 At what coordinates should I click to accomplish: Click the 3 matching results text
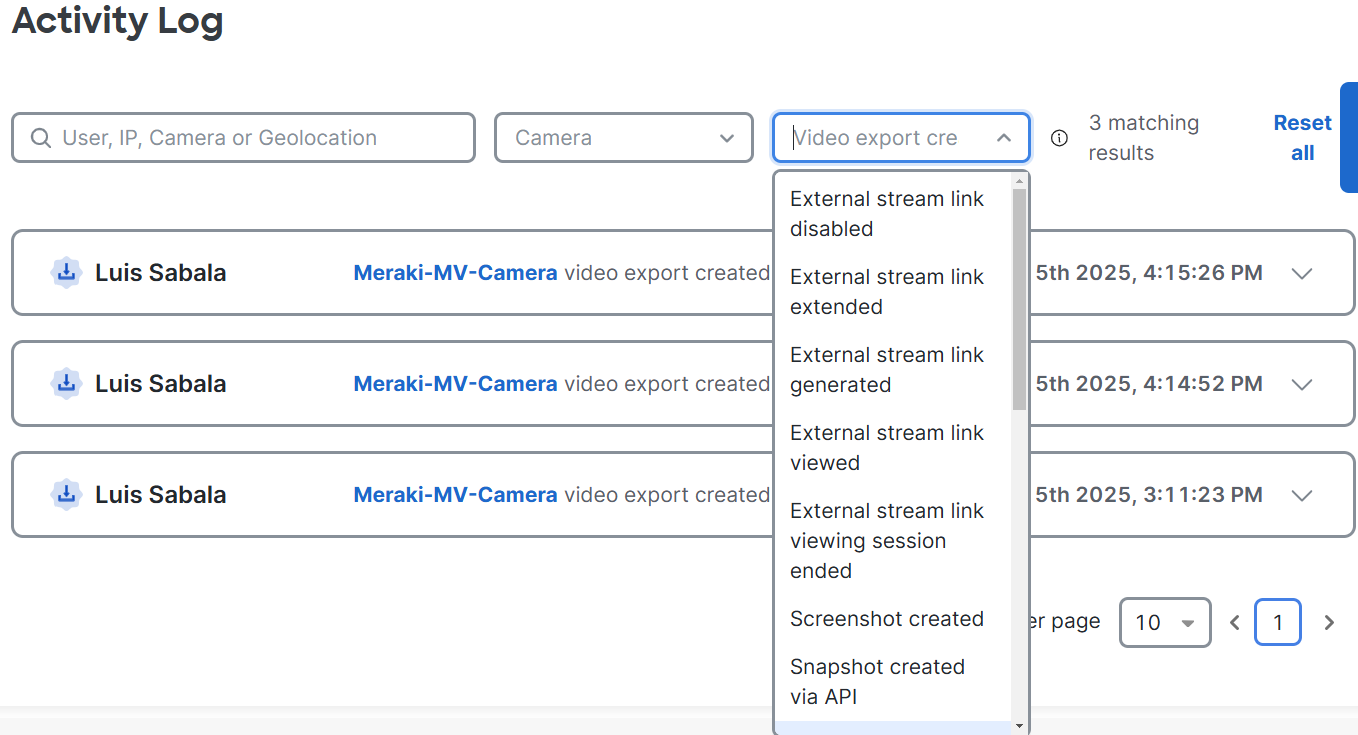click(1144, 138)
